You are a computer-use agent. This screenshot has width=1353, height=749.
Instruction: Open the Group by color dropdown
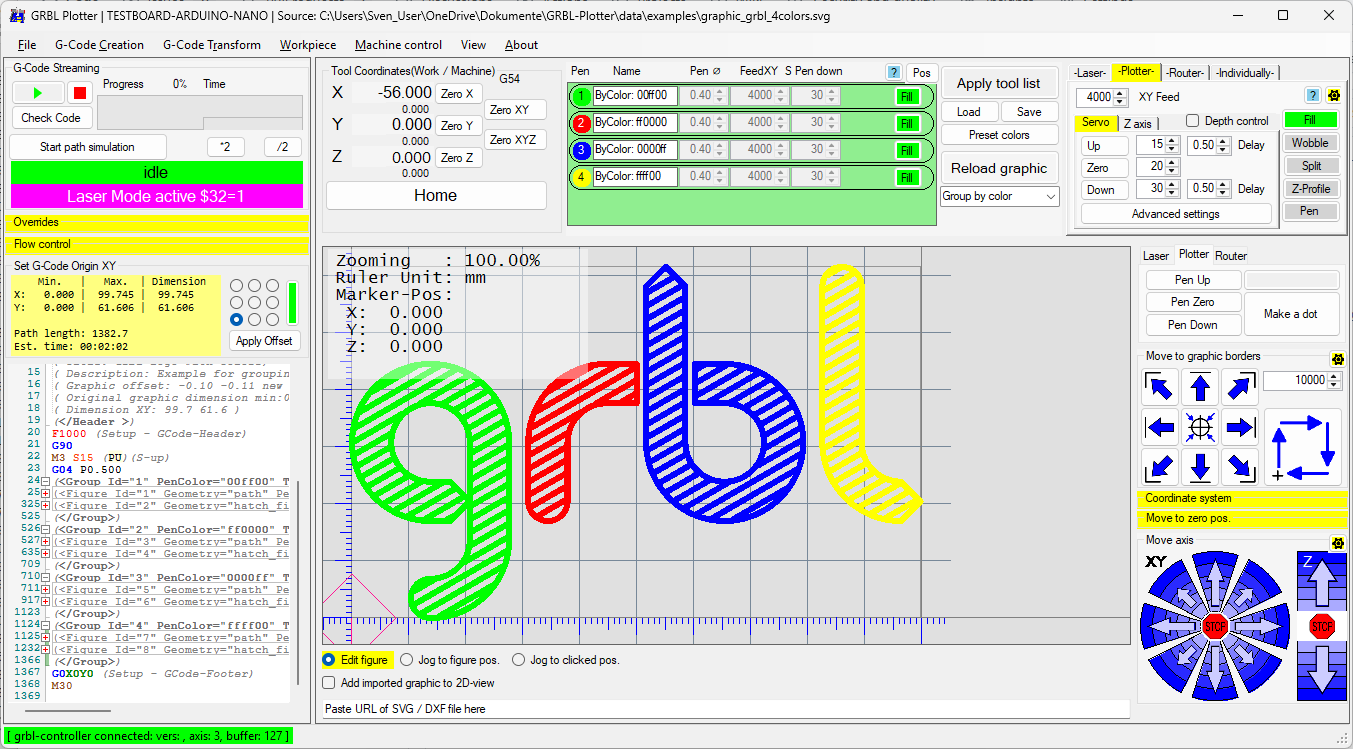(x=999, y=196)
